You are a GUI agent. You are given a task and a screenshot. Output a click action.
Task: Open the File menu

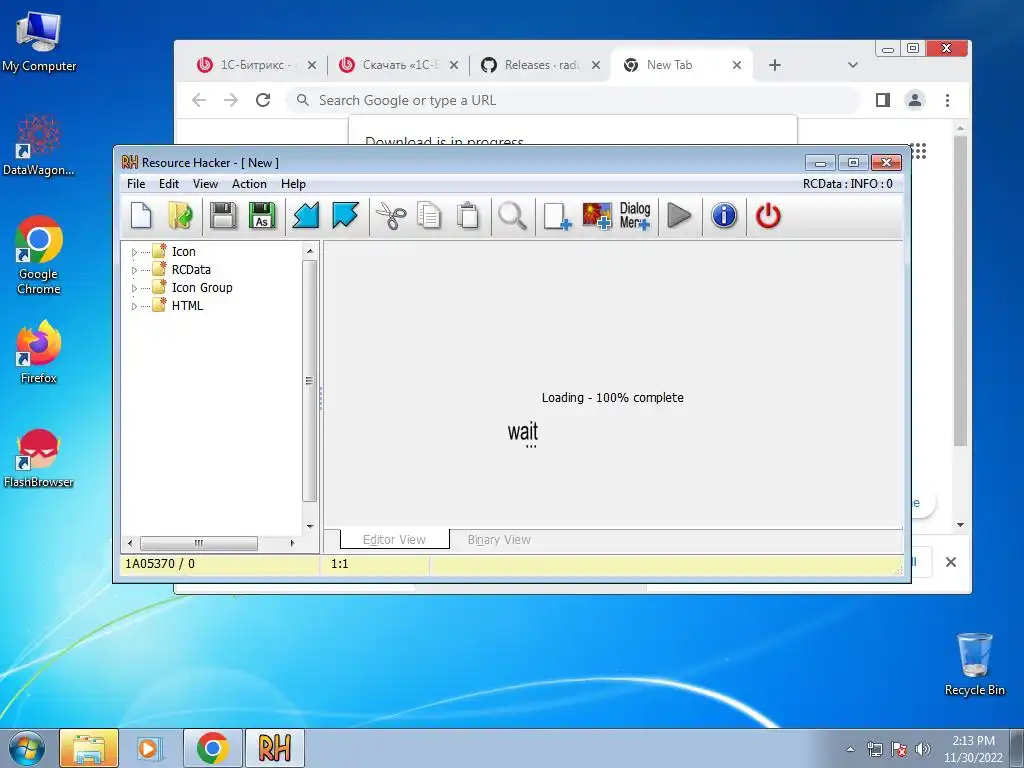coord(136,184)
